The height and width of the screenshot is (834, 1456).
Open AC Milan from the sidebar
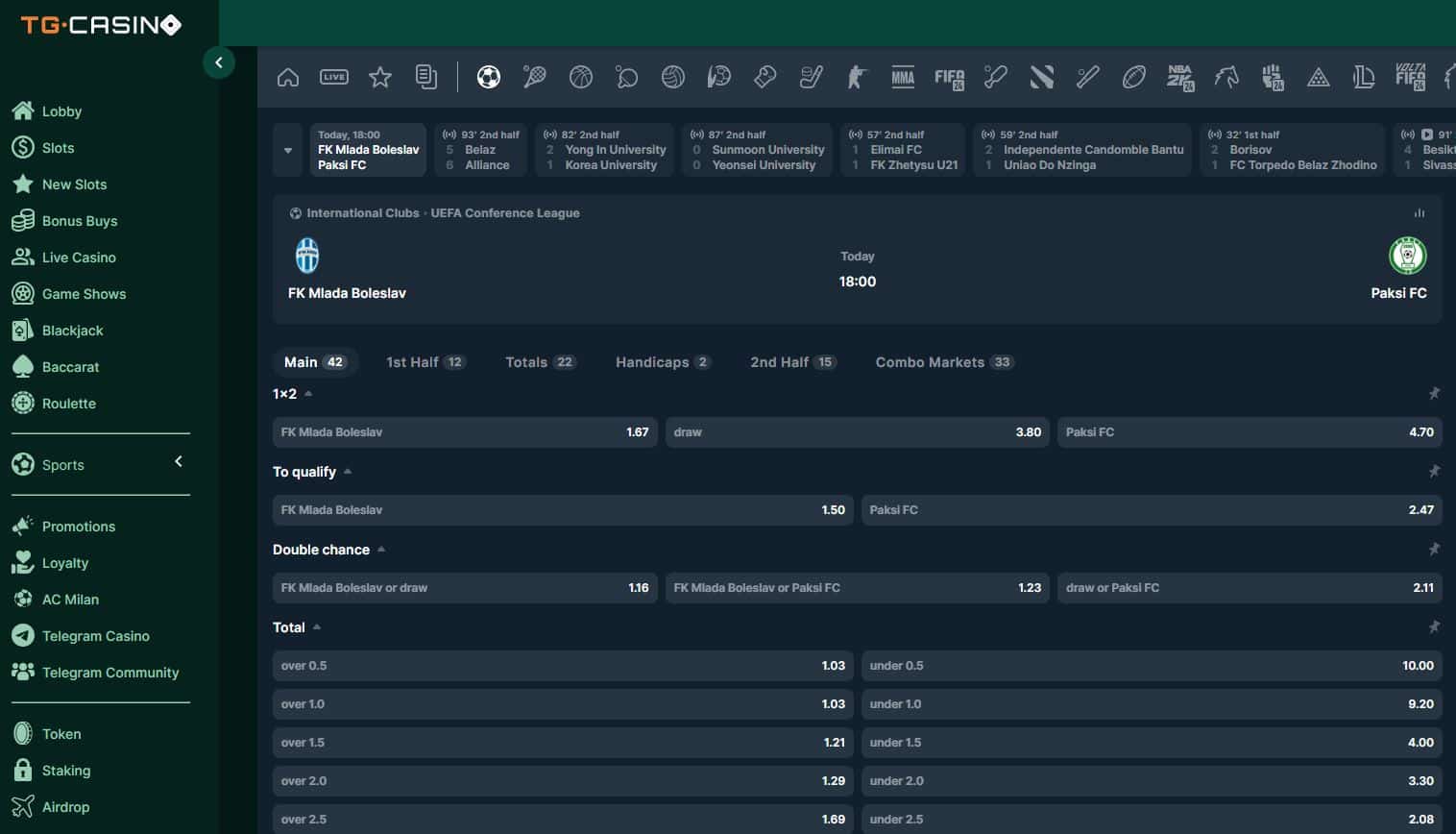pos(56,600)
